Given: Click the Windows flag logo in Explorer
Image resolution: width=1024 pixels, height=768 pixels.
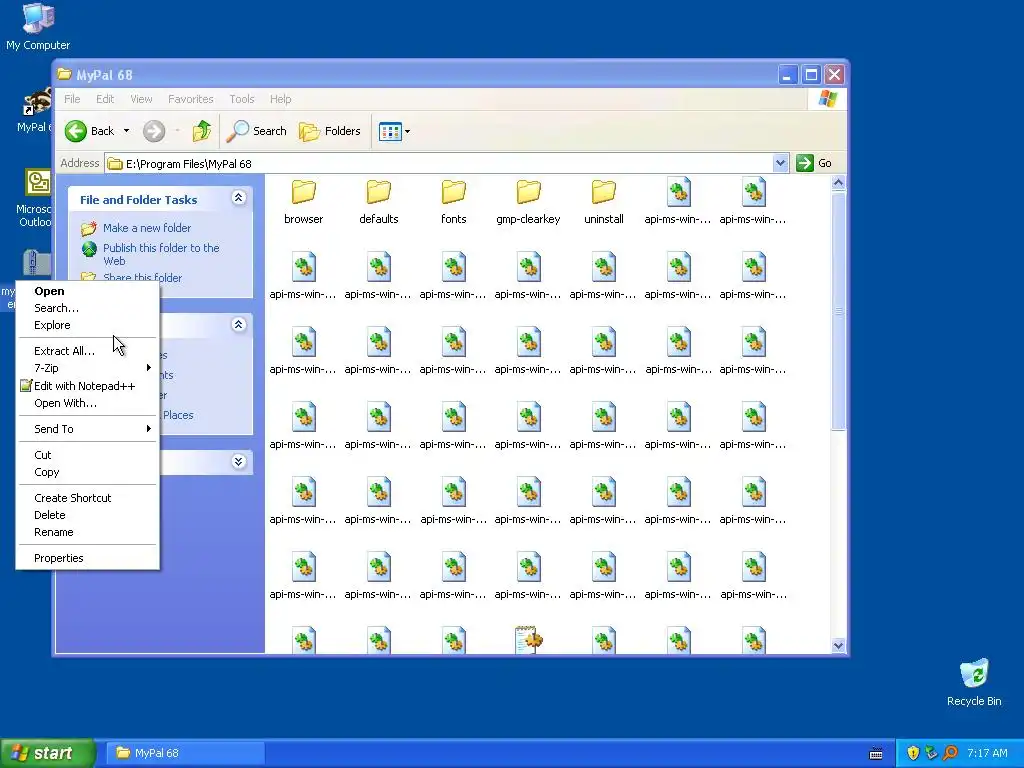Looking at the screenshot, I should click(x=827, y=99).
